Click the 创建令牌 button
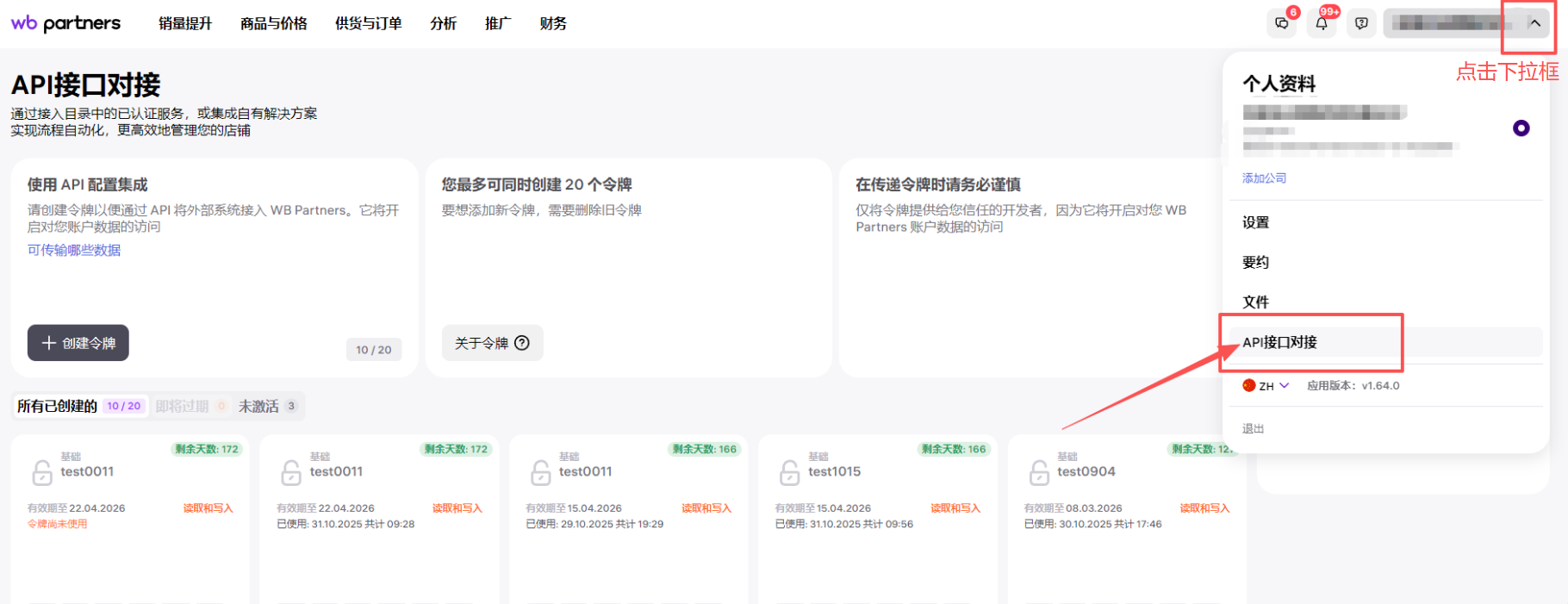 coord(78,343)
